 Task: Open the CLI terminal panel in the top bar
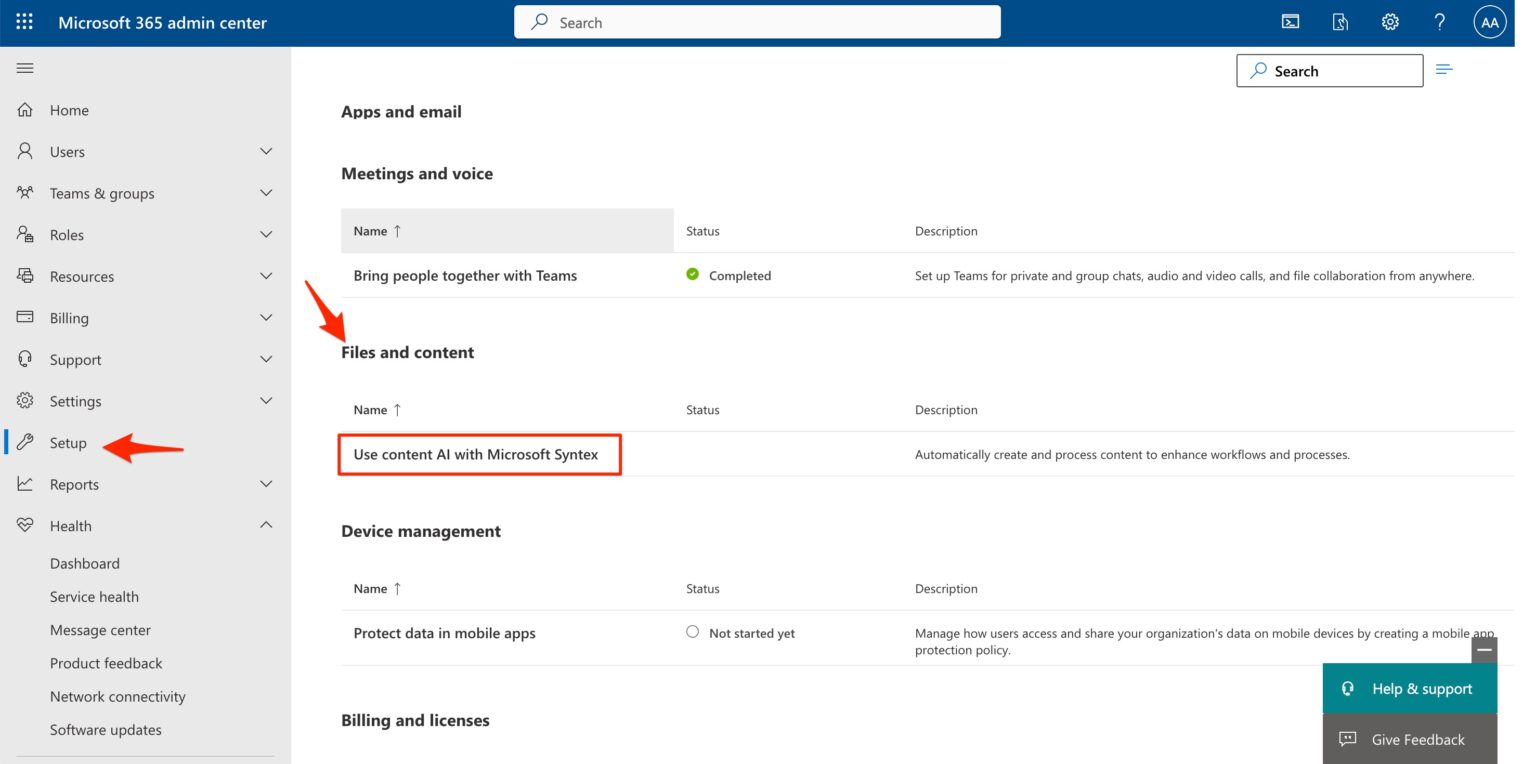pos(1290,21)
